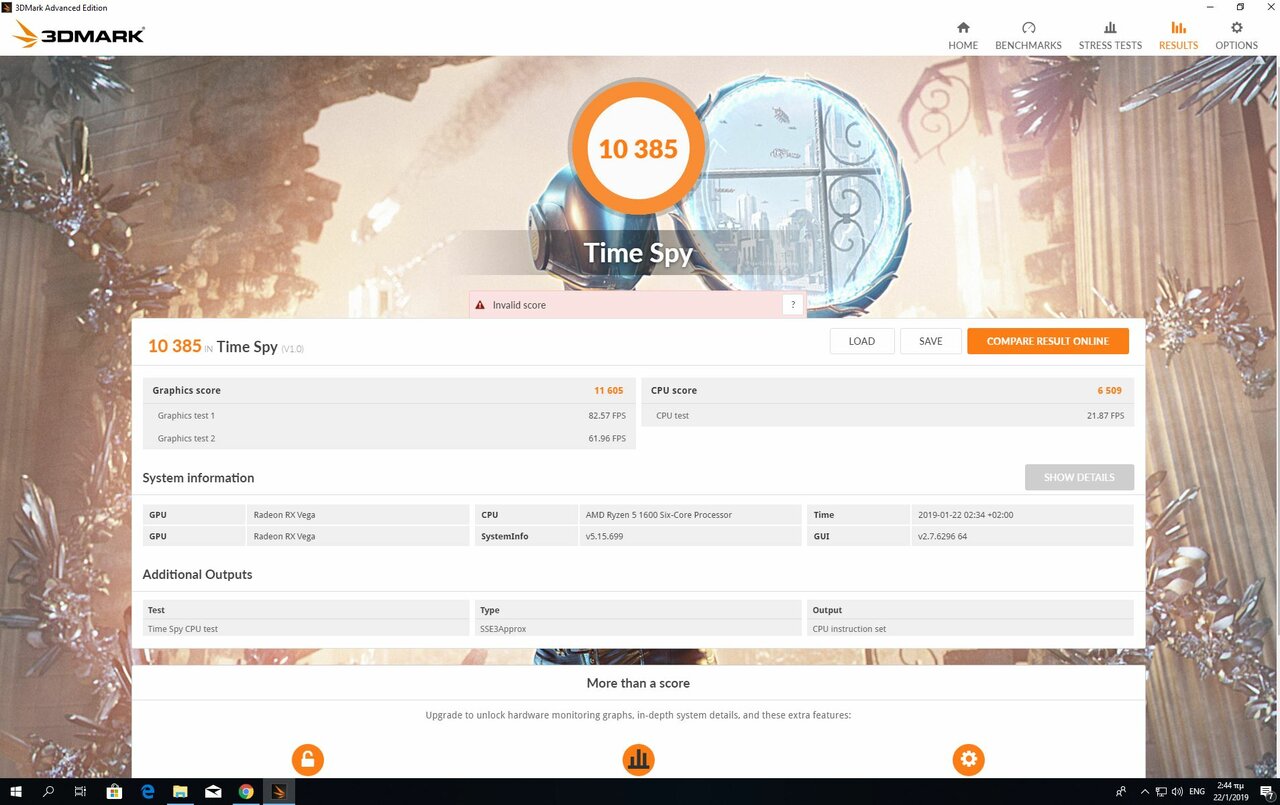Click the Load button
The width and height of the screenshot is (1280, 805).
(x=862, y=341)
